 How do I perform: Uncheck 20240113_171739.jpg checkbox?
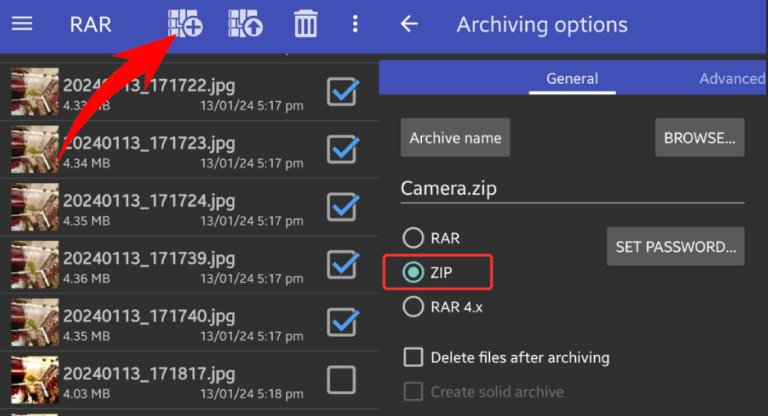click(x=342, y=265)
